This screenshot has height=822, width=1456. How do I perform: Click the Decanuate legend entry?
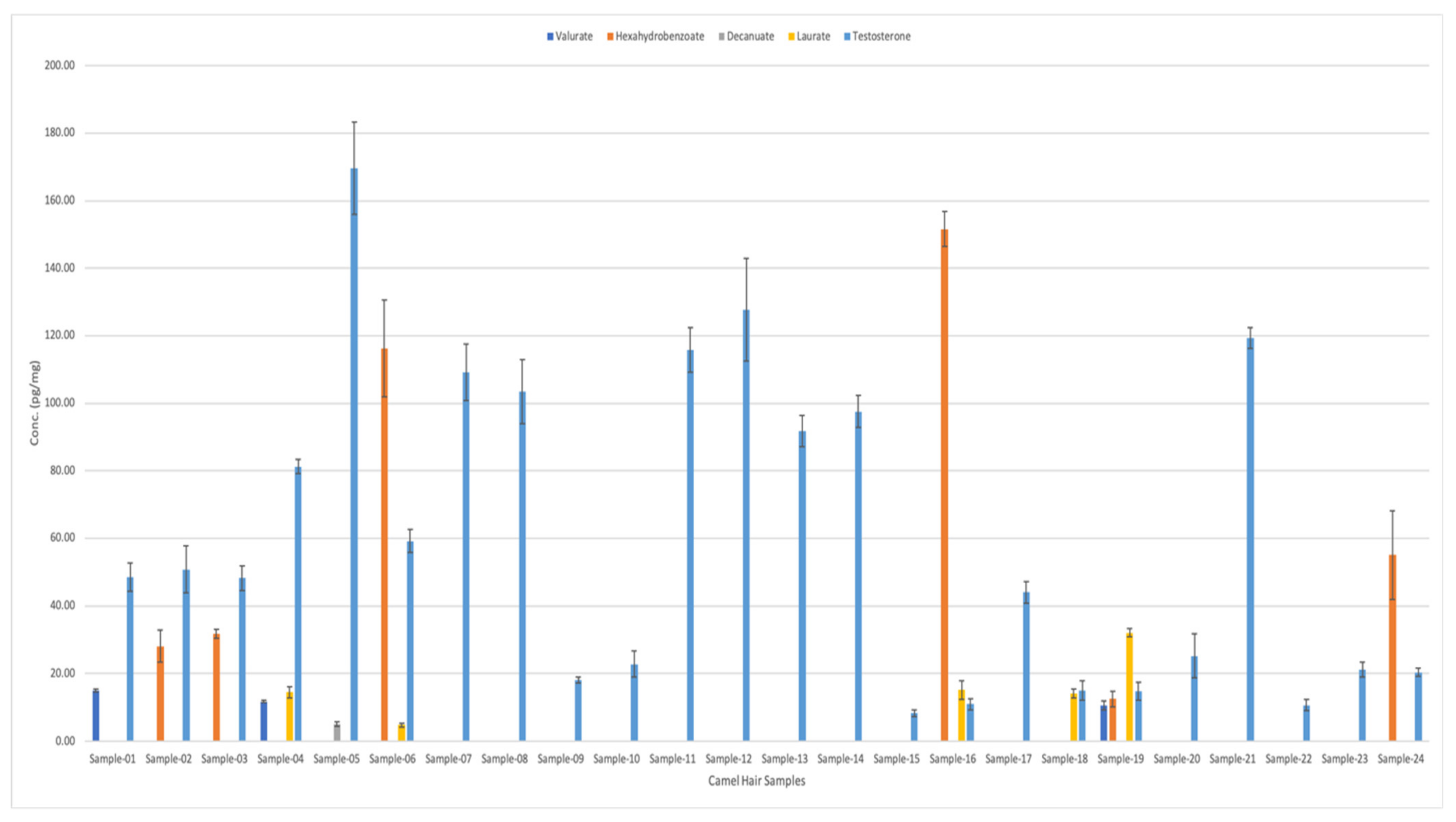pos(749,37)
